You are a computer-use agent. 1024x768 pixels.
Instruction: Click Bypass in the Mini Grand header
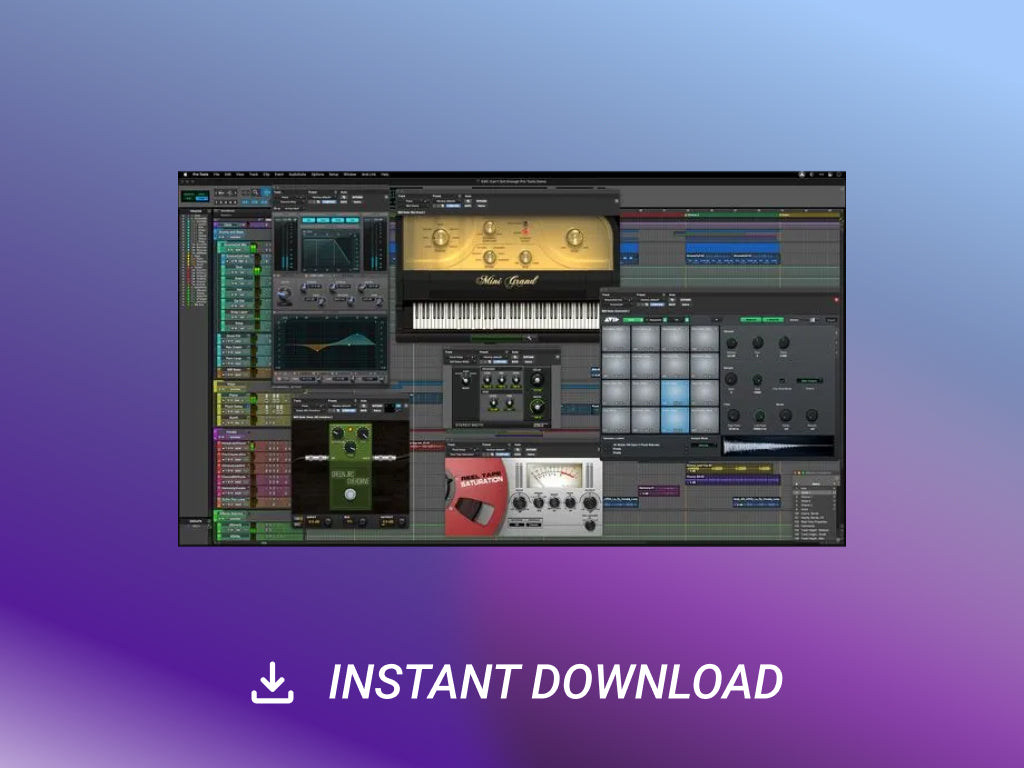(x=482, y=201)
